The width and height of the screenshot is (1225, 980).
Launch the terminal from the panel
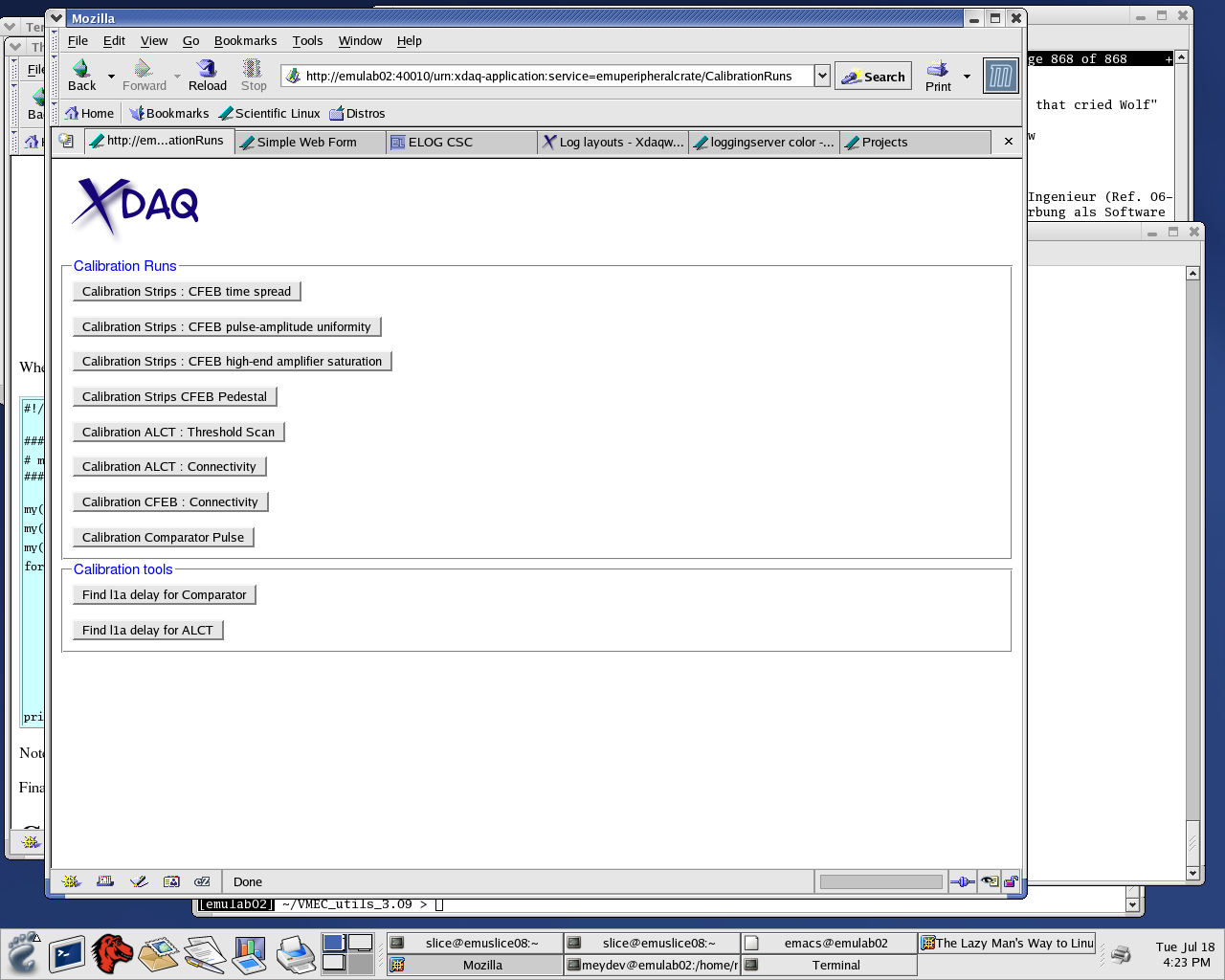(x=67, y=954)
